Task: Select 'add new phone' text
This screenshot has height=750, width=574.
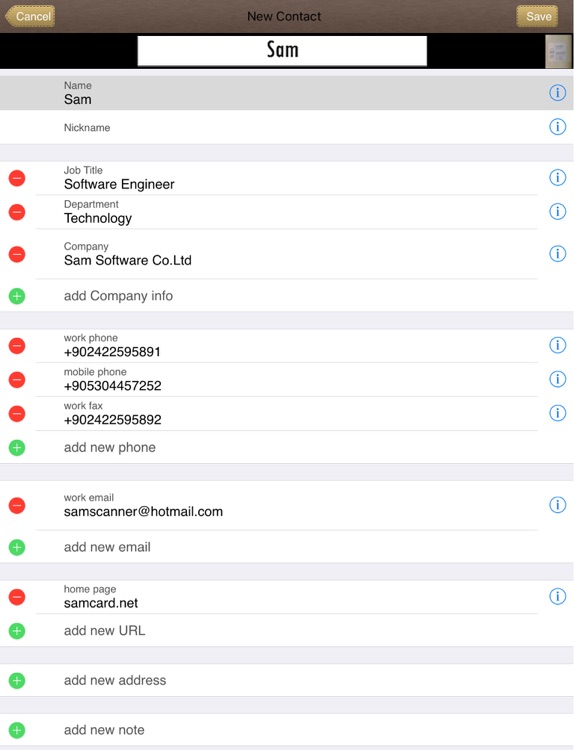Action: [110, 447]
